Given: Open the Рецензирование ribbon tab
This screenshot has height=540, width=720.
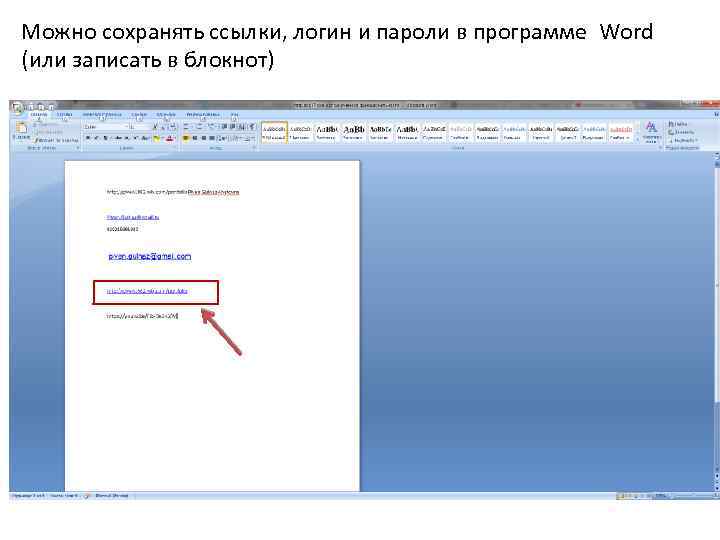Looking at the screenshot, I should 203,114.
